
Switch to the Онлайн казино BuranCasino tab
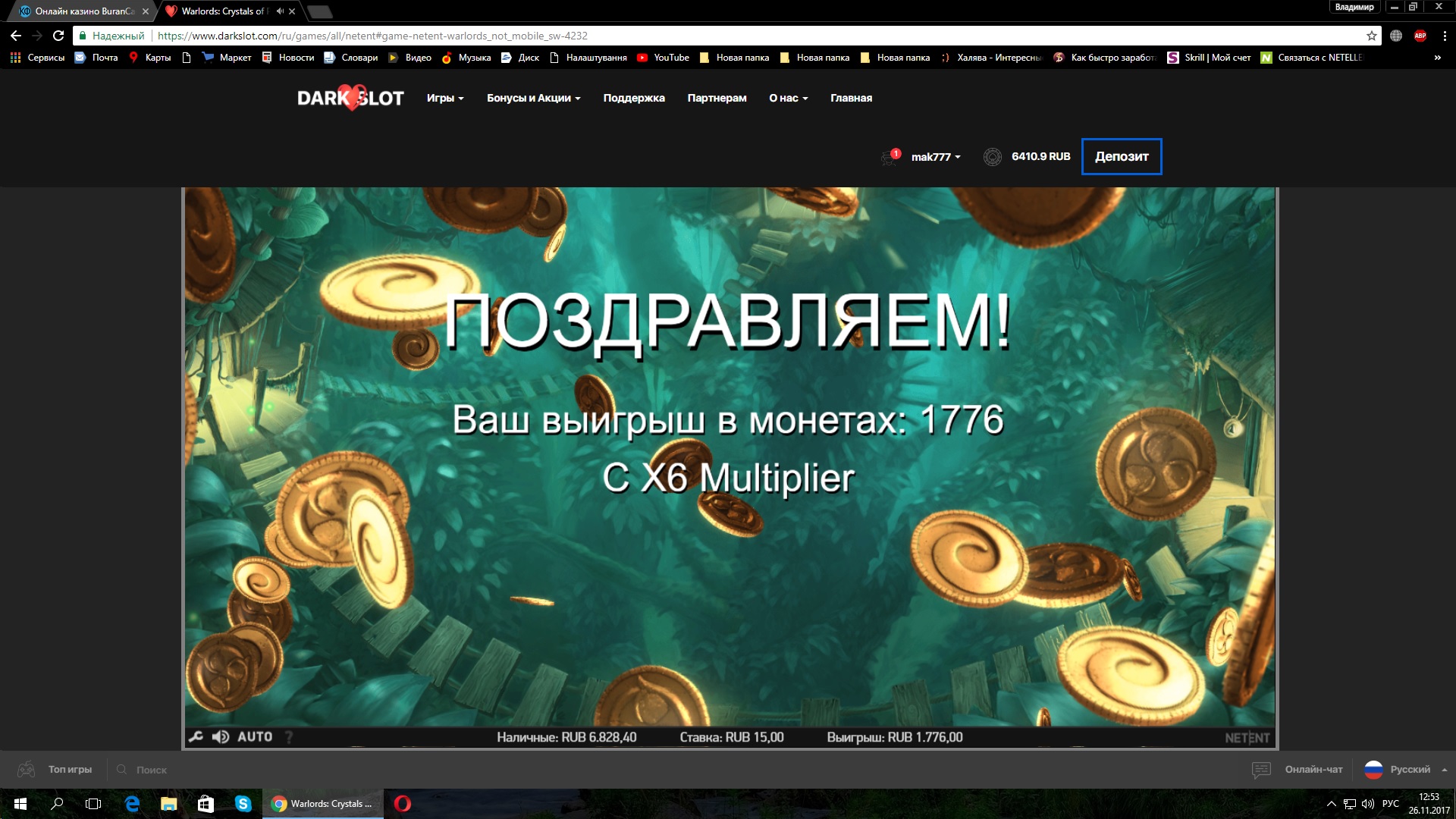point(83,11)
